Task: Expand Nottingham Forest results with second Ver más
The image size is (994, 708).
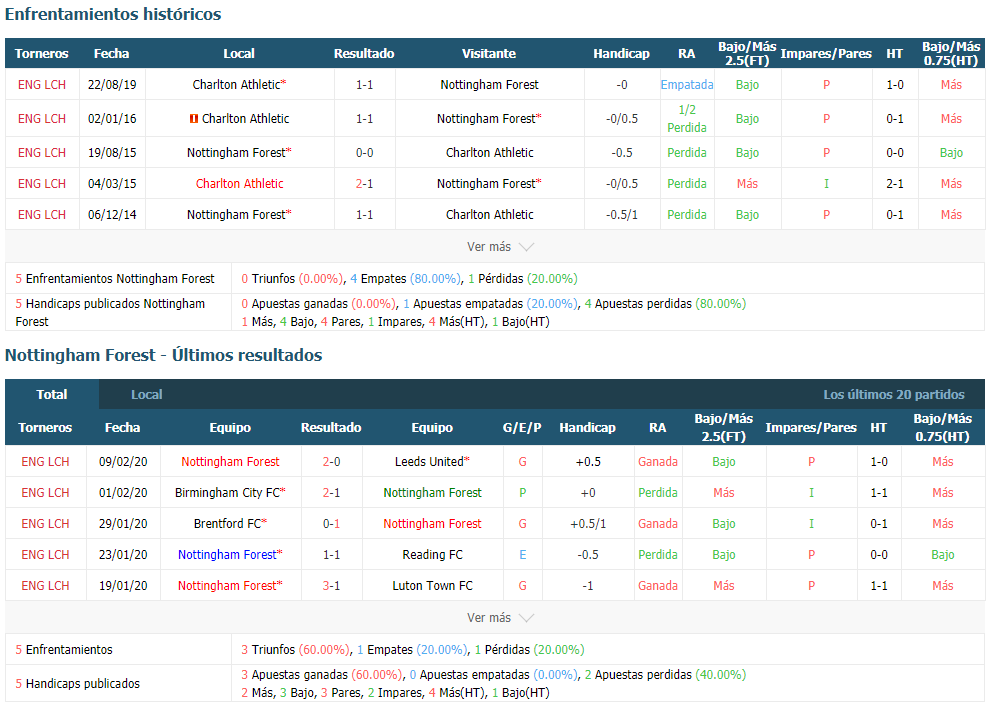Action: [x=500, y=617]
